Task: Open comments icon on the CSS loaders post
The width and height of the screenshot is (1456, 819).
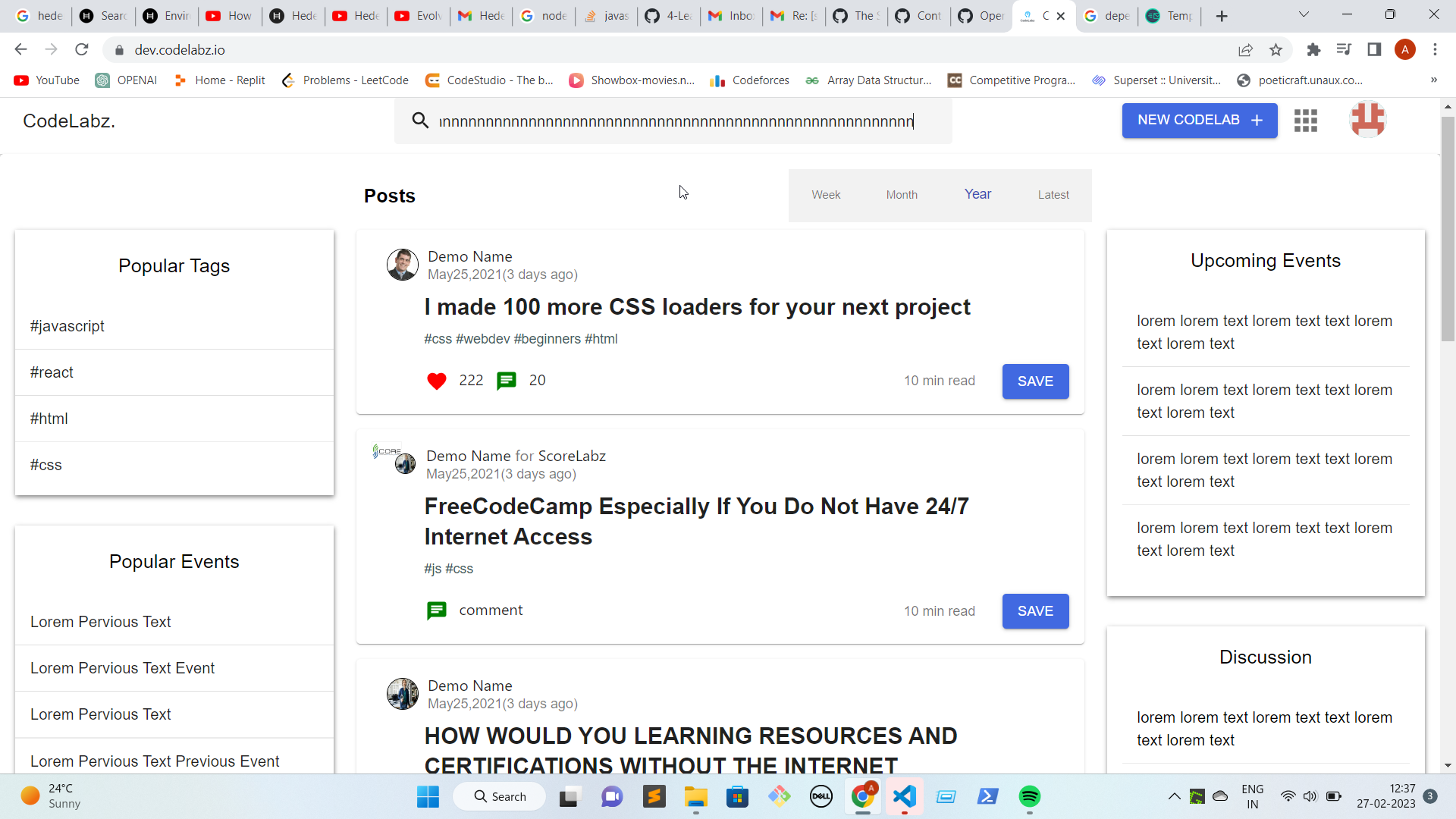Action: [x=507, y=381]
